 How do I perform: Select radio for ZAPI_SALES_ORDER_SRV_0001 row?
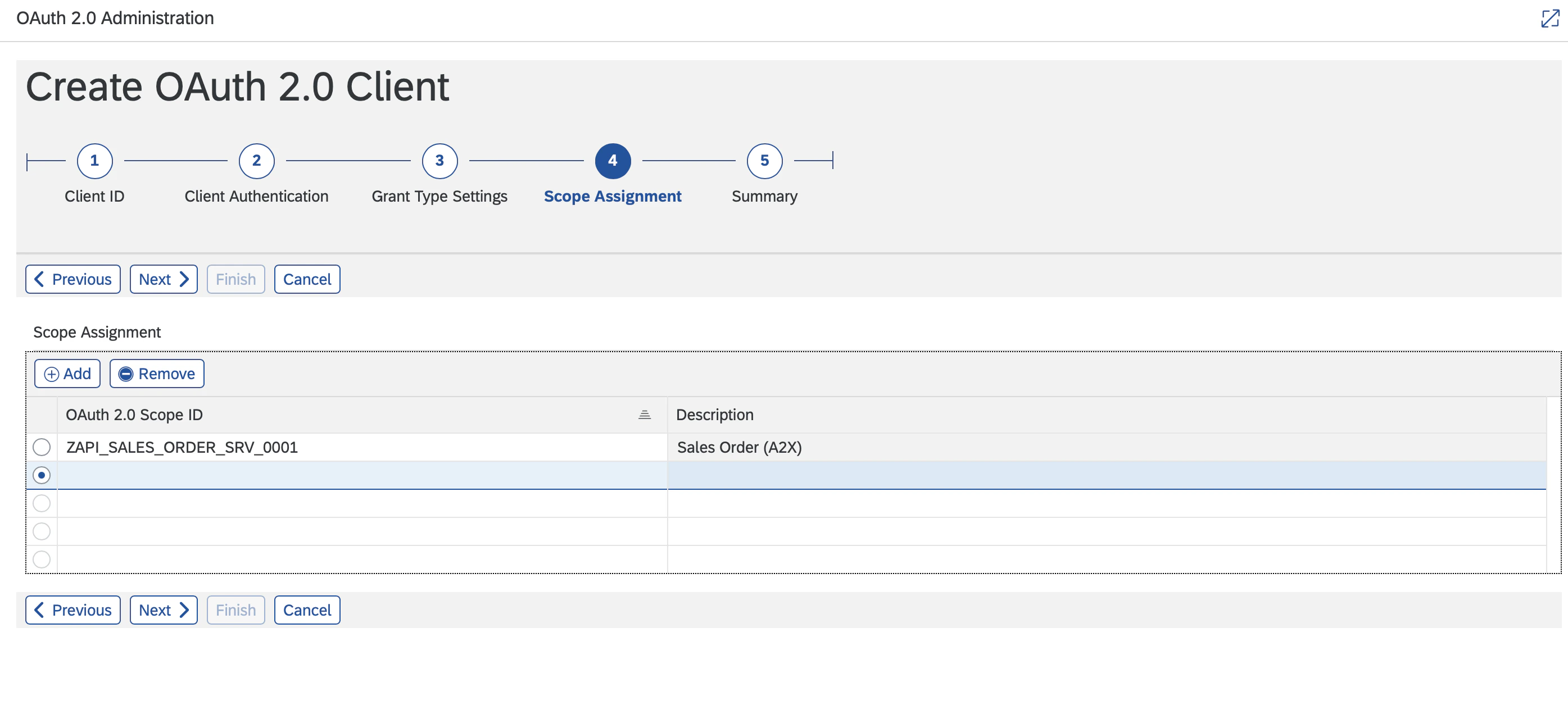click(x=42, y=447)
